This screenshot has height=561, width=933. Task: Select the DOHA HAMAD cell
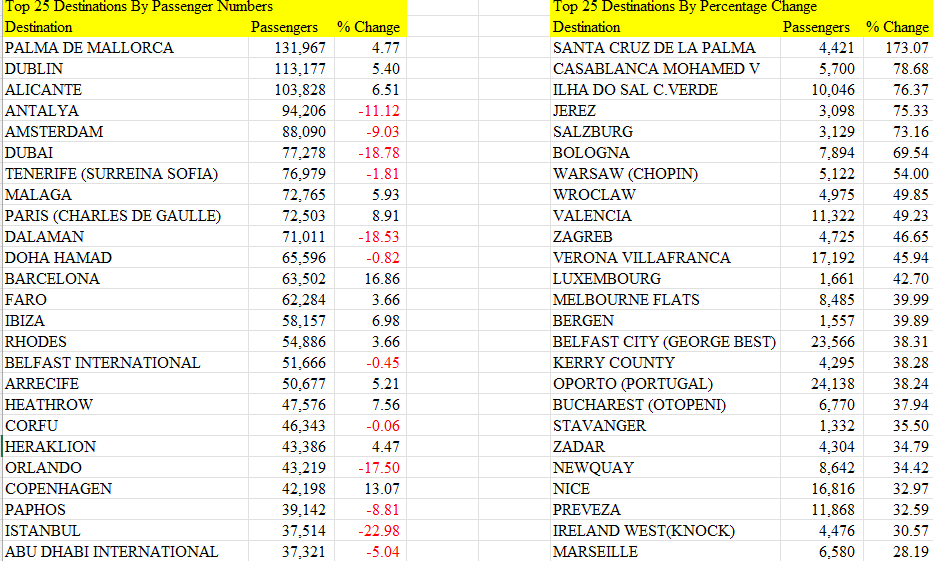pos(125,258)
